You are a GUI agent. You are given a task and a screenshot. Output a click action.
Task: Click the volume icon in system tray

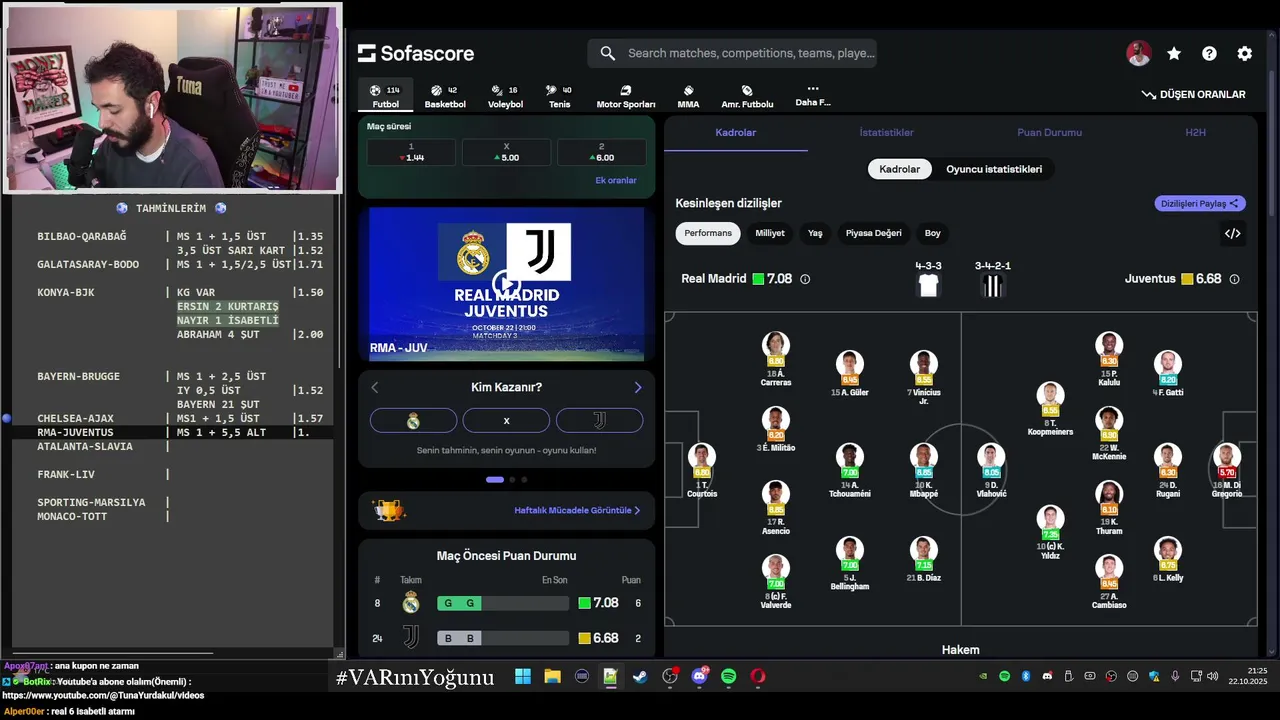[x=1212, y=676]
